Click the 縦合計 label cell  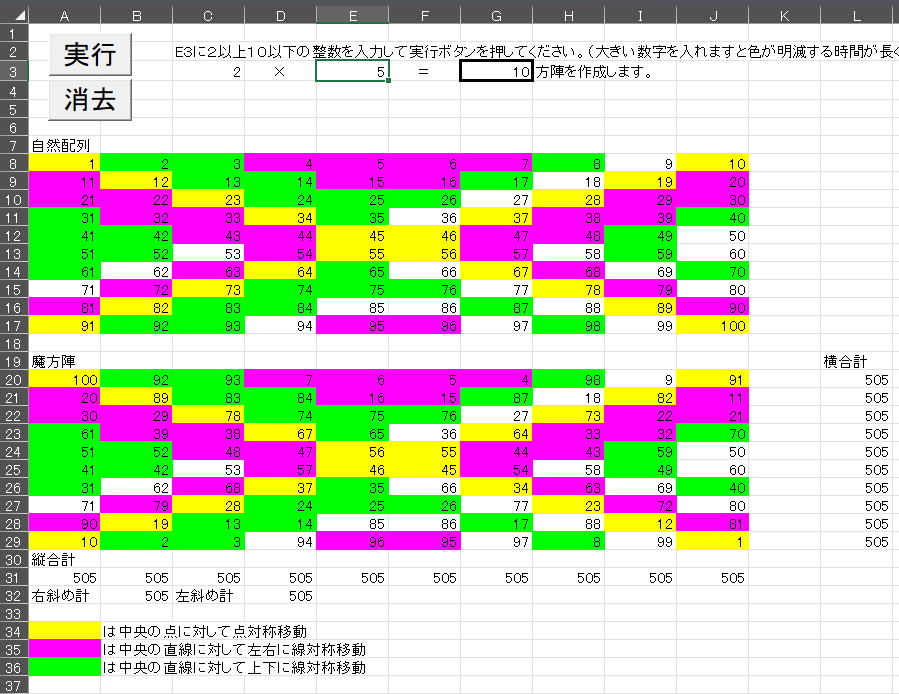65,558
